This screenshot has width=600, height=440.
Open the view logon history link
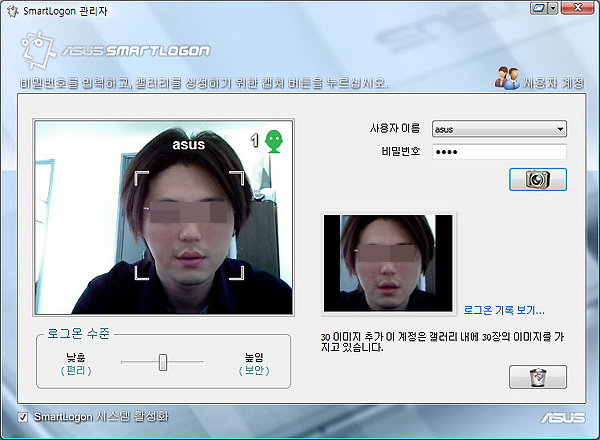(x=504, y=310)
